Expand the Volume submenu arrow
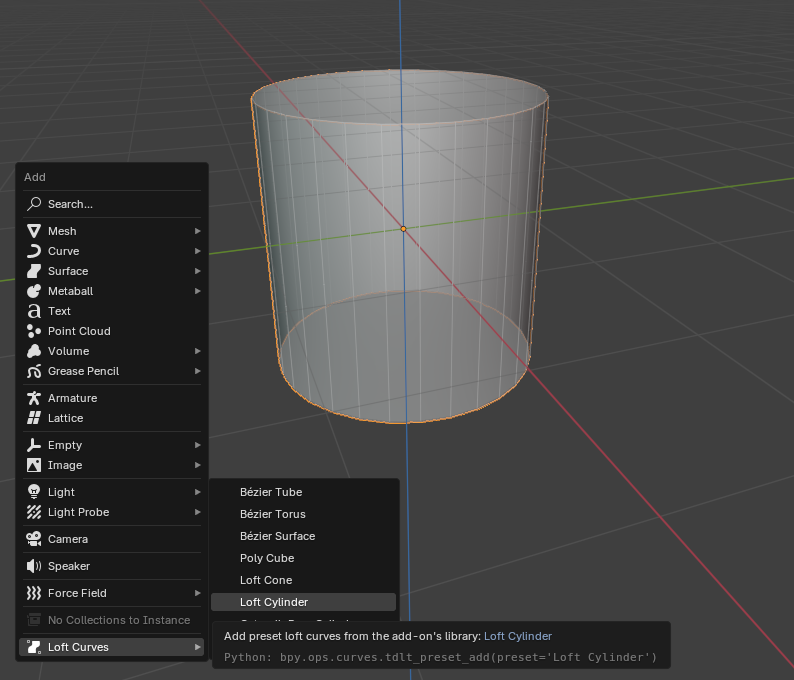The height and width of the screenshot is (680, 794). [x=197, y=351]
